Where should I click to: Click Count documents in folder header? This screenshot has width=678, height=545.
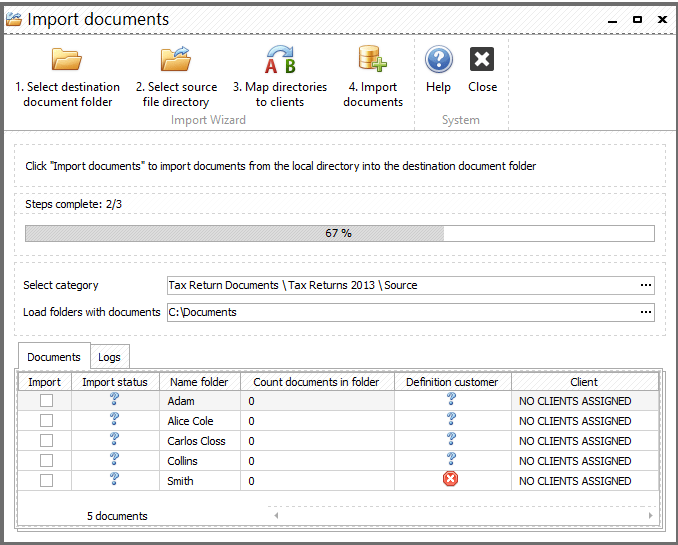pyautogui.click(x=317, y=382)
